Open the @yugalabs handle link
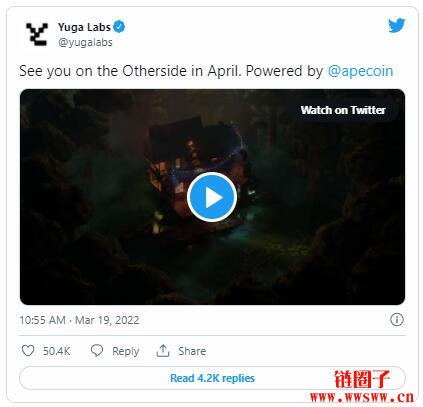Viewport: 423px width, 407px height. (85, 42)
